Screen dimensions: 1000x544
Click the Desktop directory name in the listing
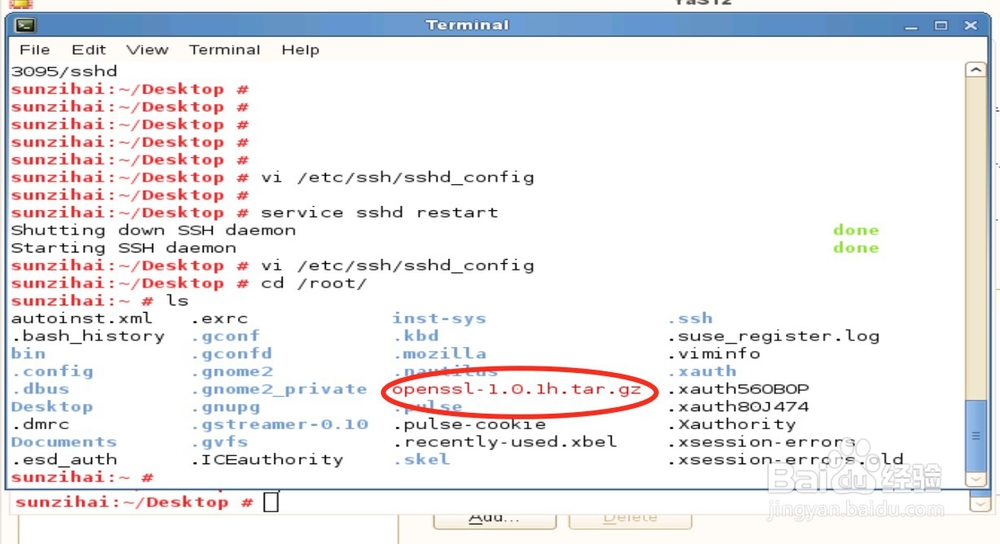[52, 407]
